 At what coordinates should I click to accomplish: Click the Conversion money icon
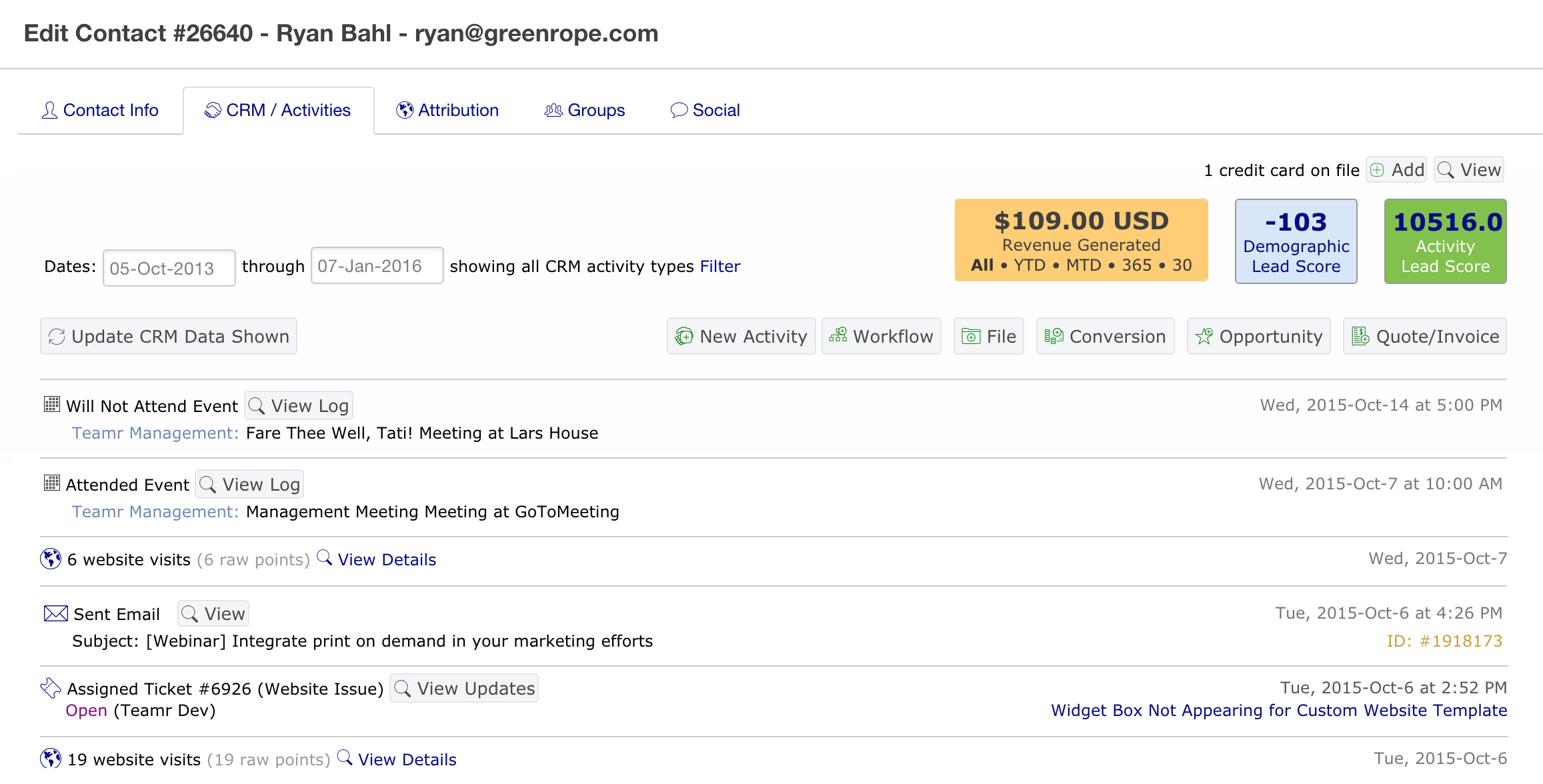1054,336
